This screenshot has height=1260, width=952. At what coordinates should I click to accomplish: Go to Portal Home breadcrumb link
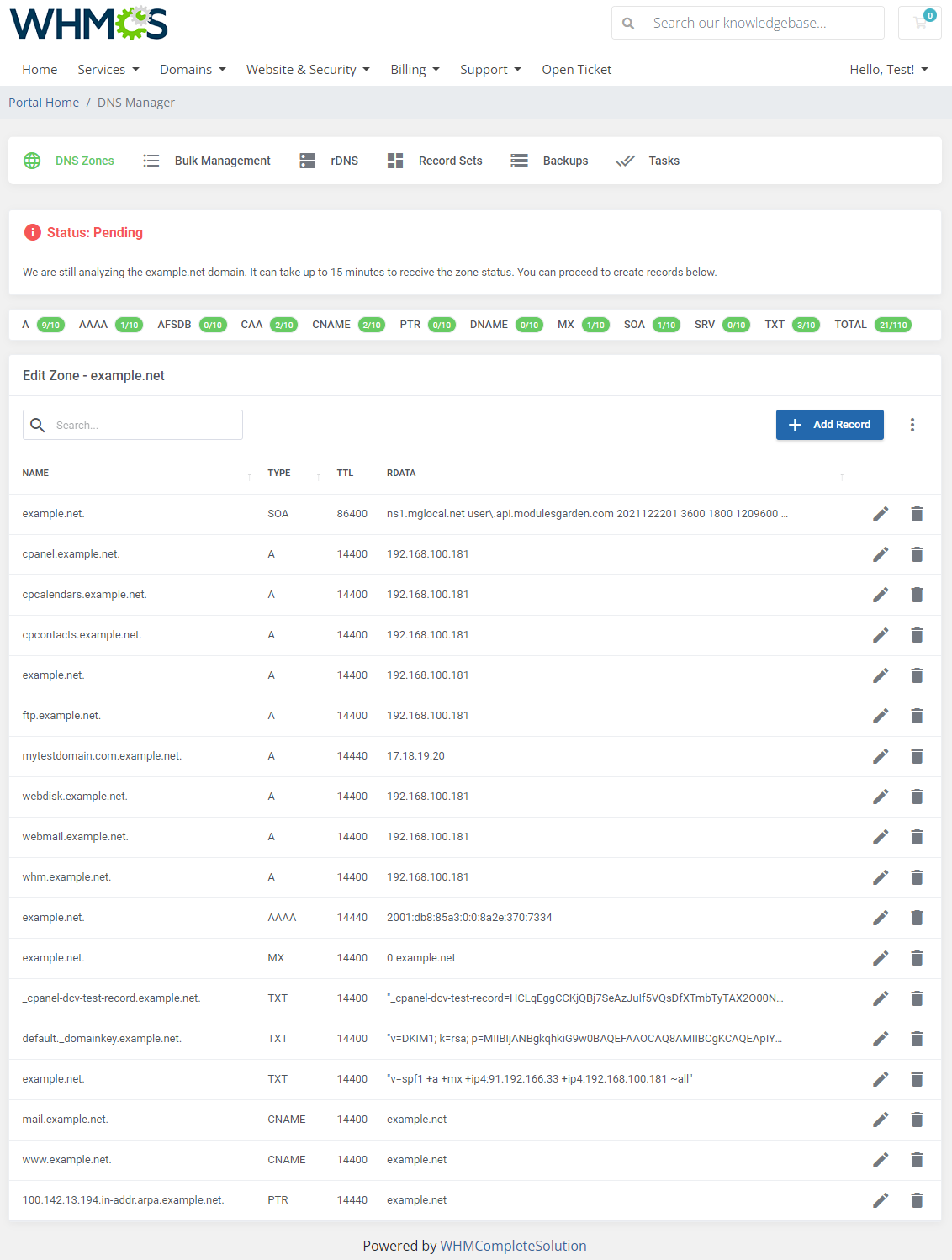tap(43, 102)
